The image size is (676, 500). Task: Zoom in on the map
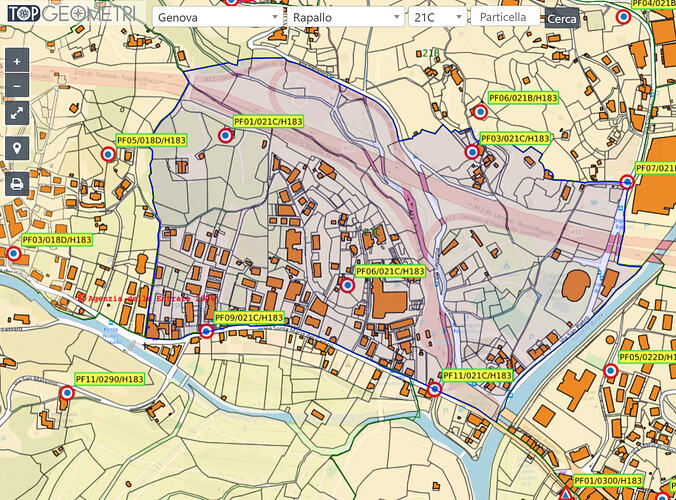click(x=17, y=61)
